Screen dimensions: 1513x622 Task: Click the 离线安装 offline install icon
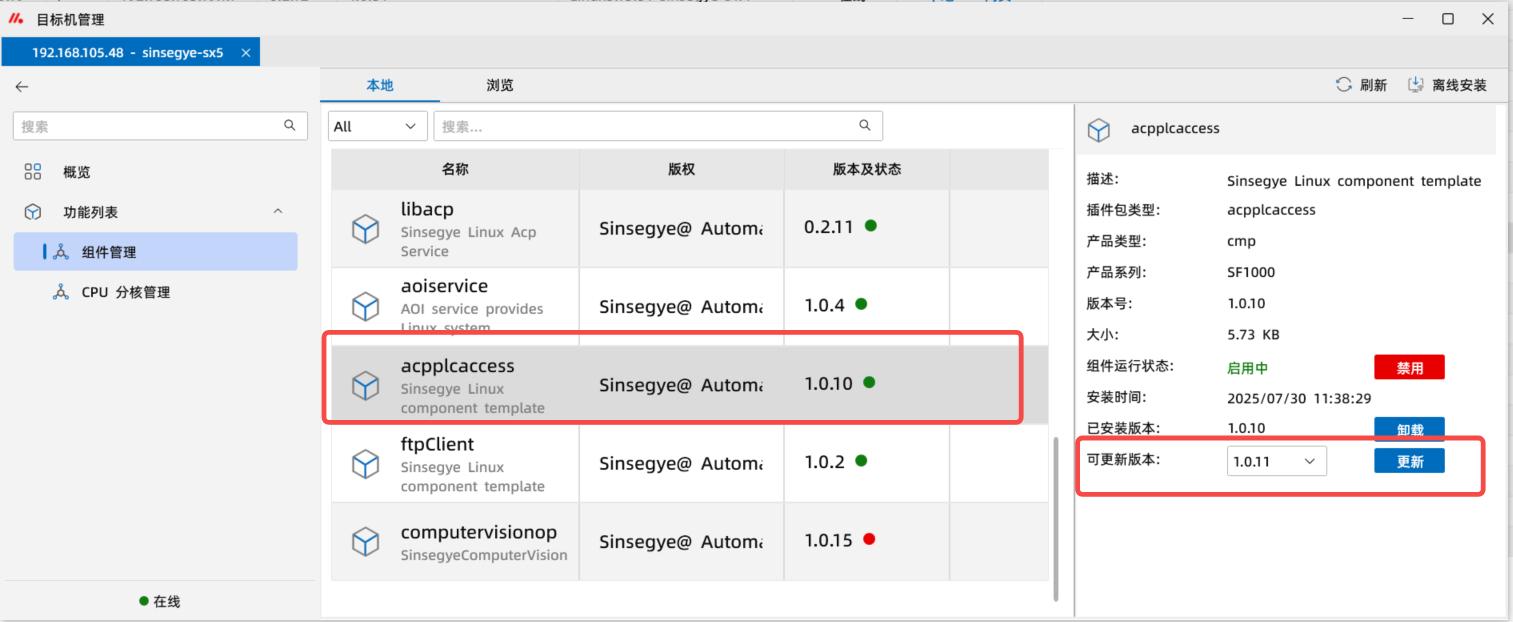(x=1415, y=86)
